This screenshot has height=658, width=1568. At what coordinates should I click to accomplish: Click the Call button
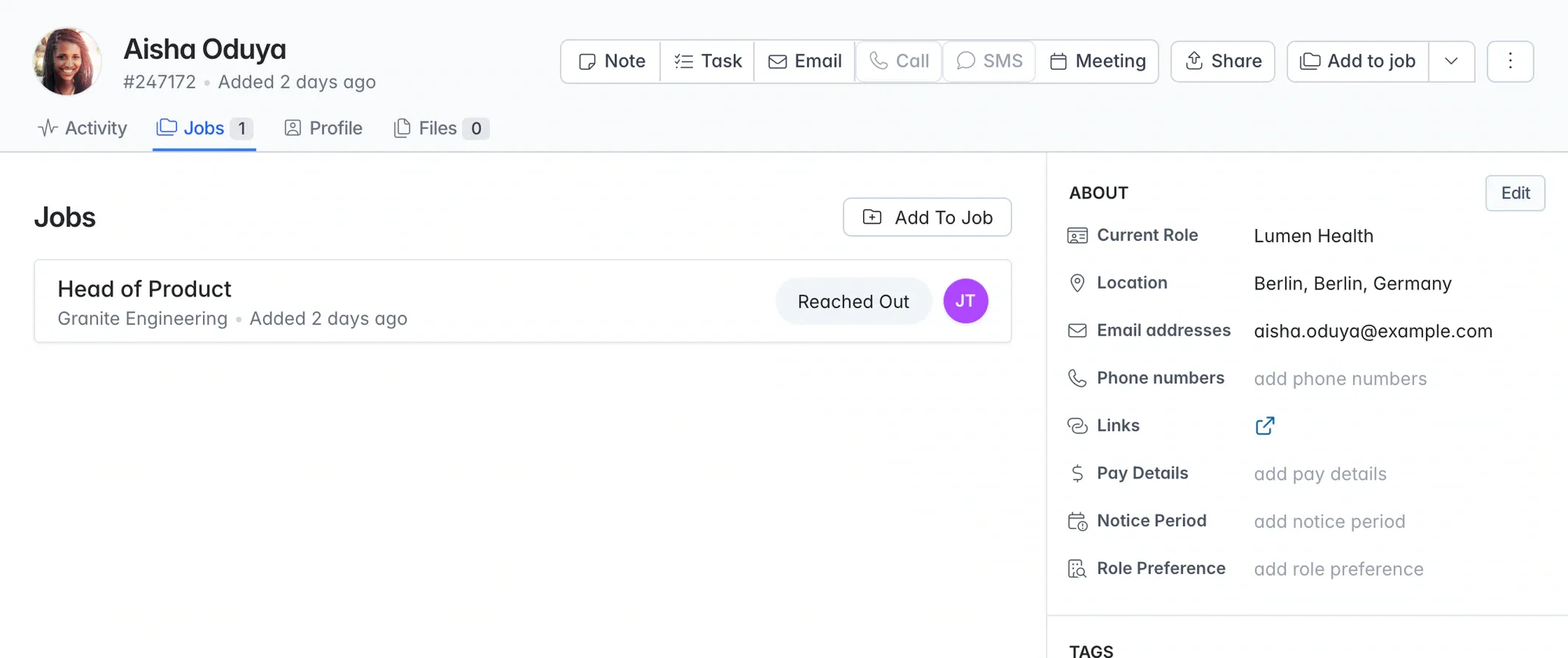898,61
